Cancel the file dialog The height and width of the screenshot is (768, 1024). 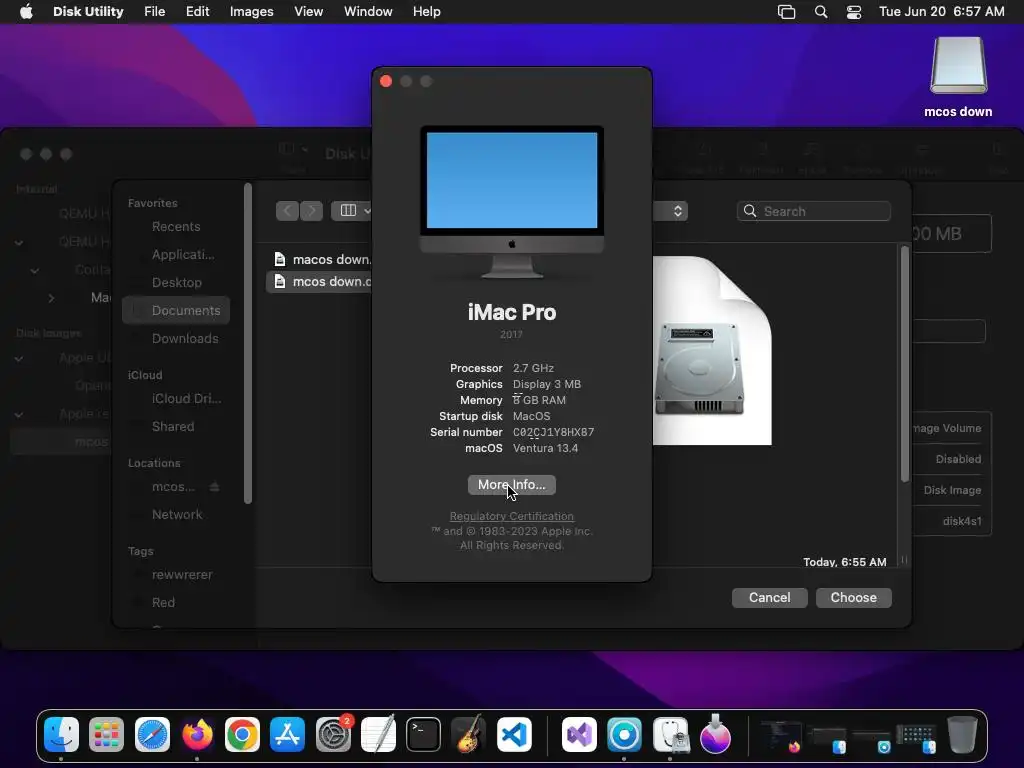[769, 598]
